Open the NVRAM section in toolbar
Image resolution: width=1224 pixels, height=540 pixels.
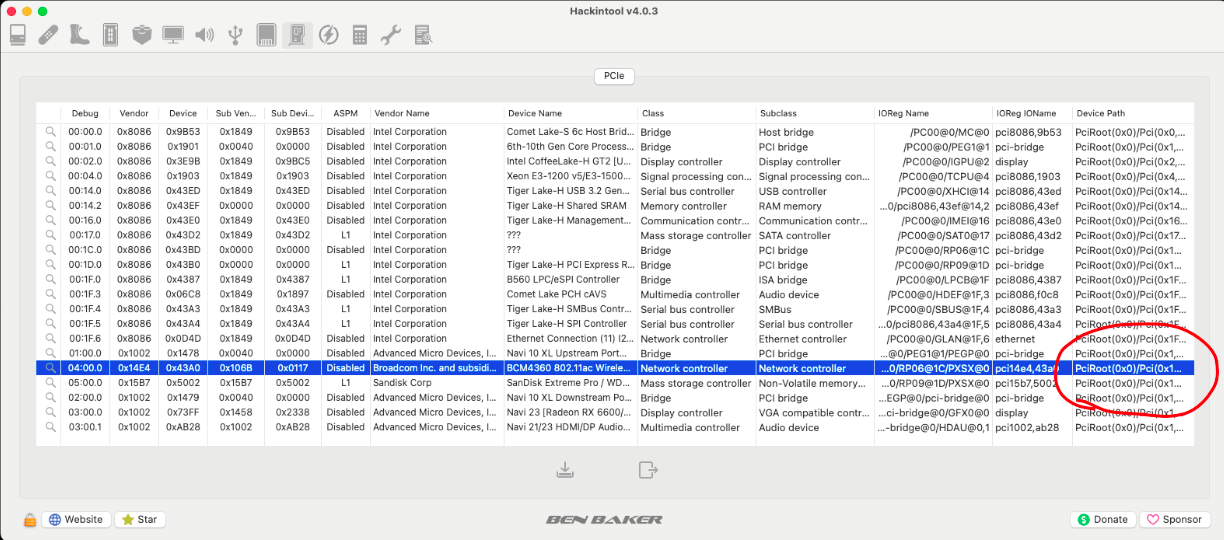click(x=110, y=35)
